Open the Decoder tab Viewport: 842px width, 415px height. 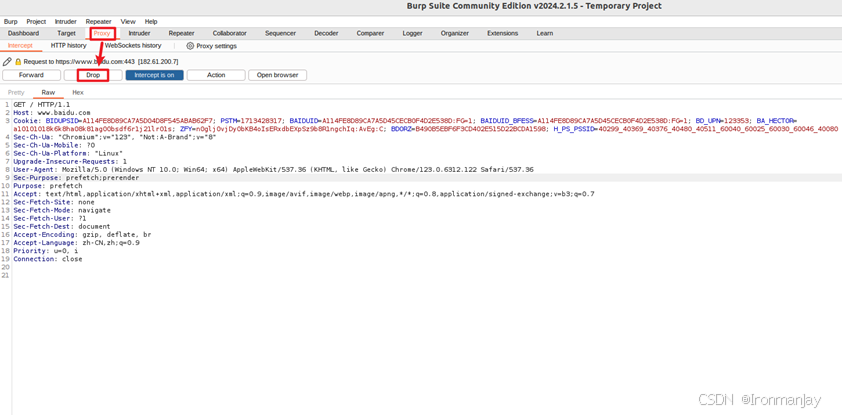(326, 33)
